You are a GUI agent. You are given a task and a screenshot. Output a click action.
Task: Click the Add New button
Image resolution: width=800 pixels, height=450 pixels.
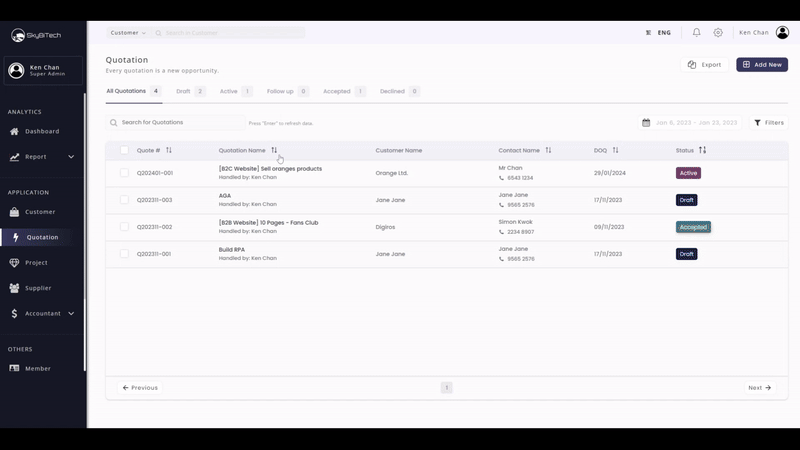click(761, 65)
